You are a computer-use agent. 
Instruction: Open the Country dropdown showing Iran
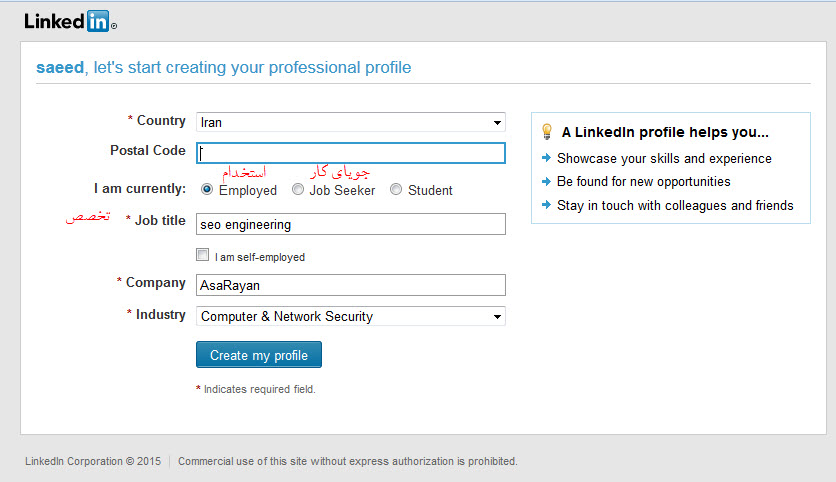tap(350, 122)
